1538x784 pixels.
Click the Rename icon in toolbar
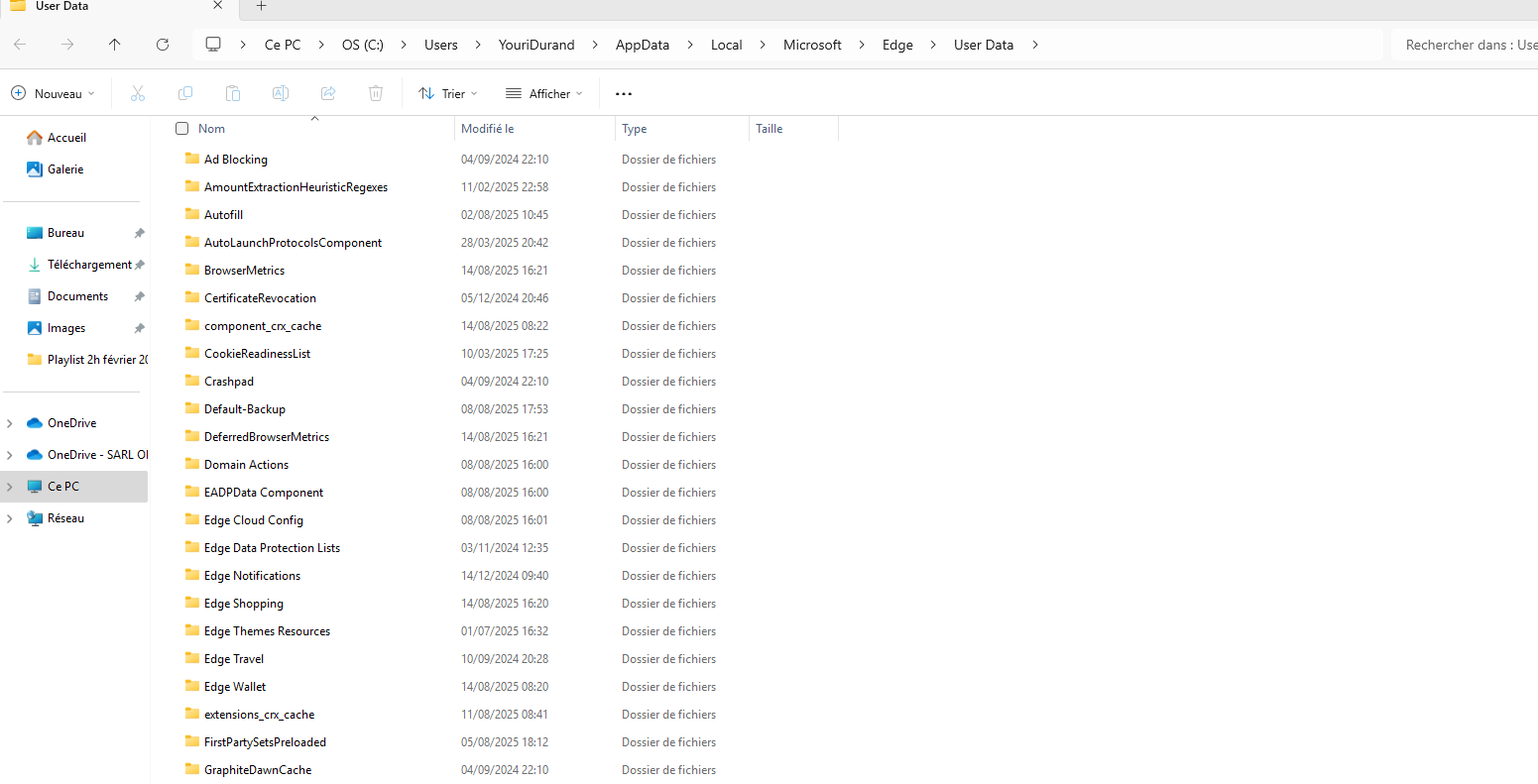tap(281, 93)
